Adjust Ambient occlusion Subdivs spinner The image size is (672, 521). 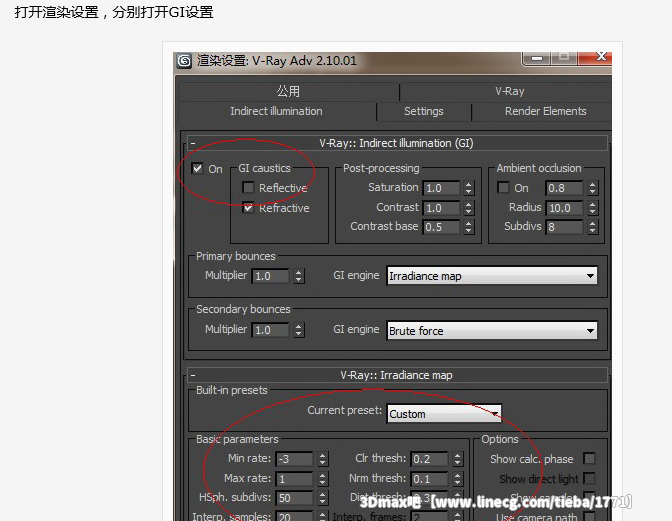[x=592, y=227]
